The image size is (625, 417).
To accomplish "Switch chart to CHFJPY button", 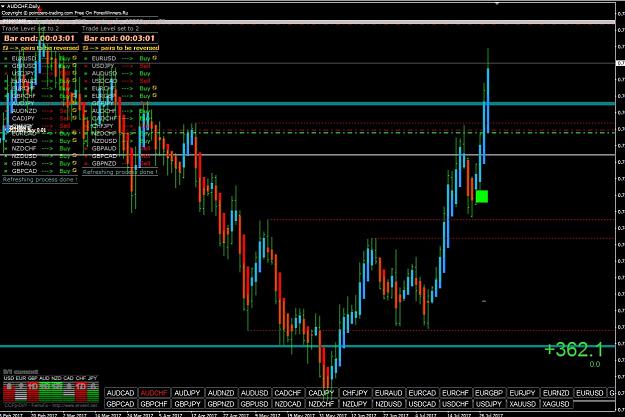I will tap(355, 393).
